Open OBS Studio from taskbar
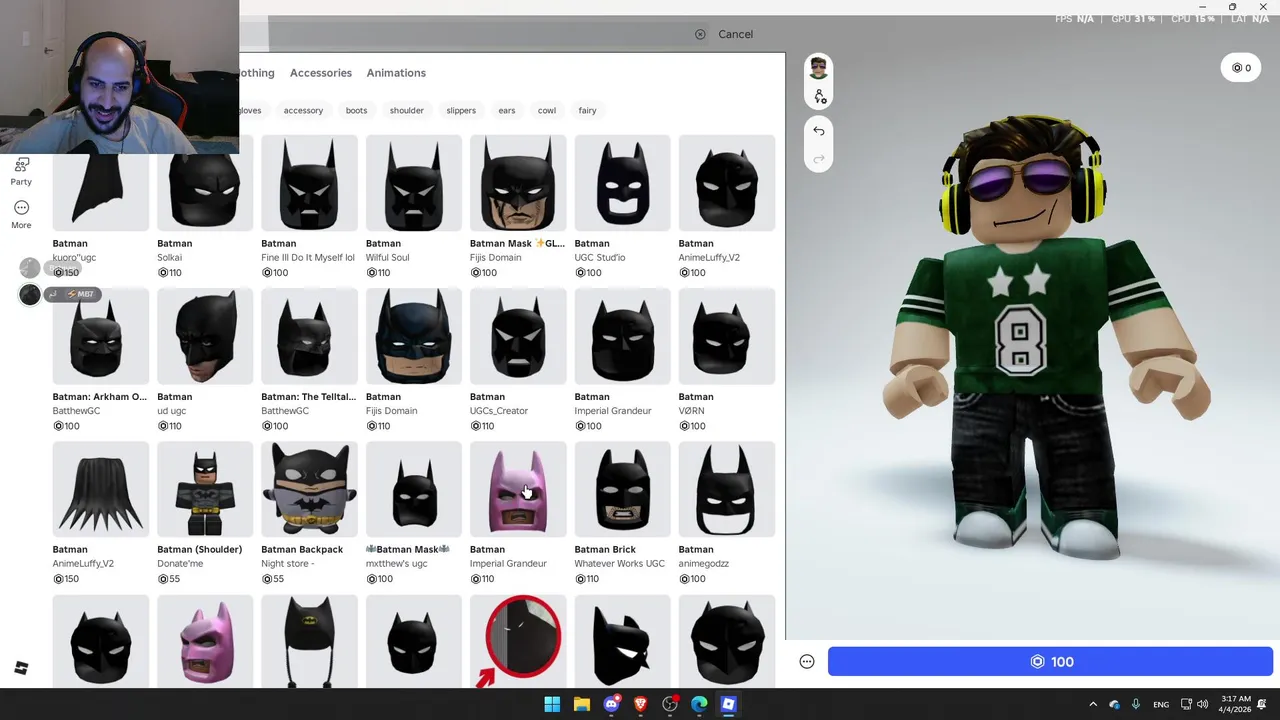This screenshot has height=720, width=1280. [x=670, y=704]
